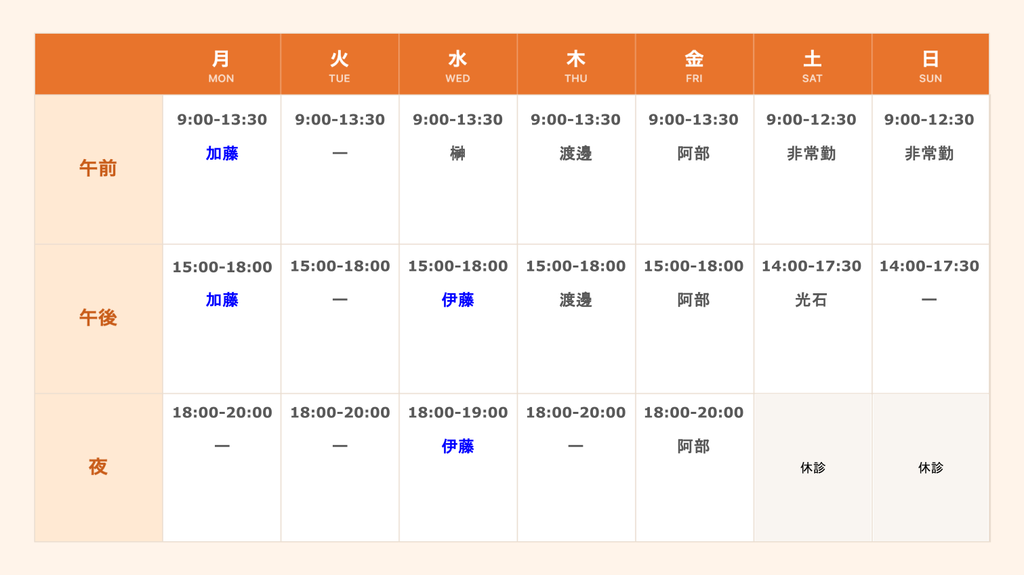Screen dimensions: 1024x575
Task: Click the 午前 row label
Action: pyautogui.click(x=99, y=169)
